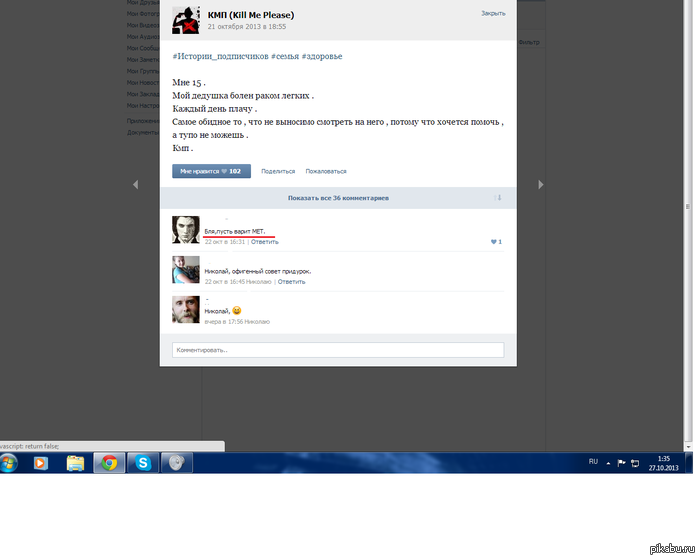This screenshot has height=560, width=700.
Task: Show hidden system tray icons
Action: pyautogui.click(x=608, y=463)
